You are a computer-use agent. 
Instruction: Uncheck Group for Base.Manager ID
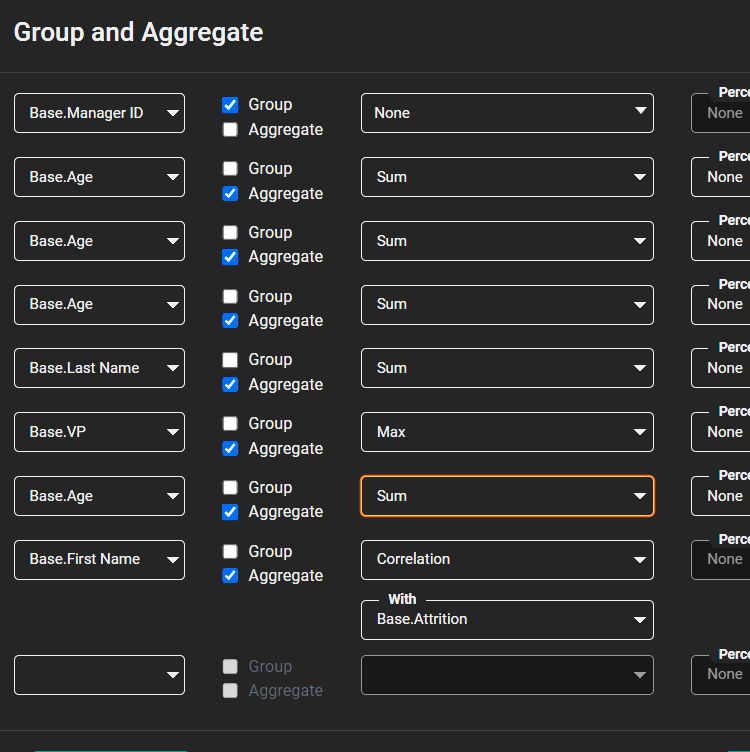coord(230,105)
